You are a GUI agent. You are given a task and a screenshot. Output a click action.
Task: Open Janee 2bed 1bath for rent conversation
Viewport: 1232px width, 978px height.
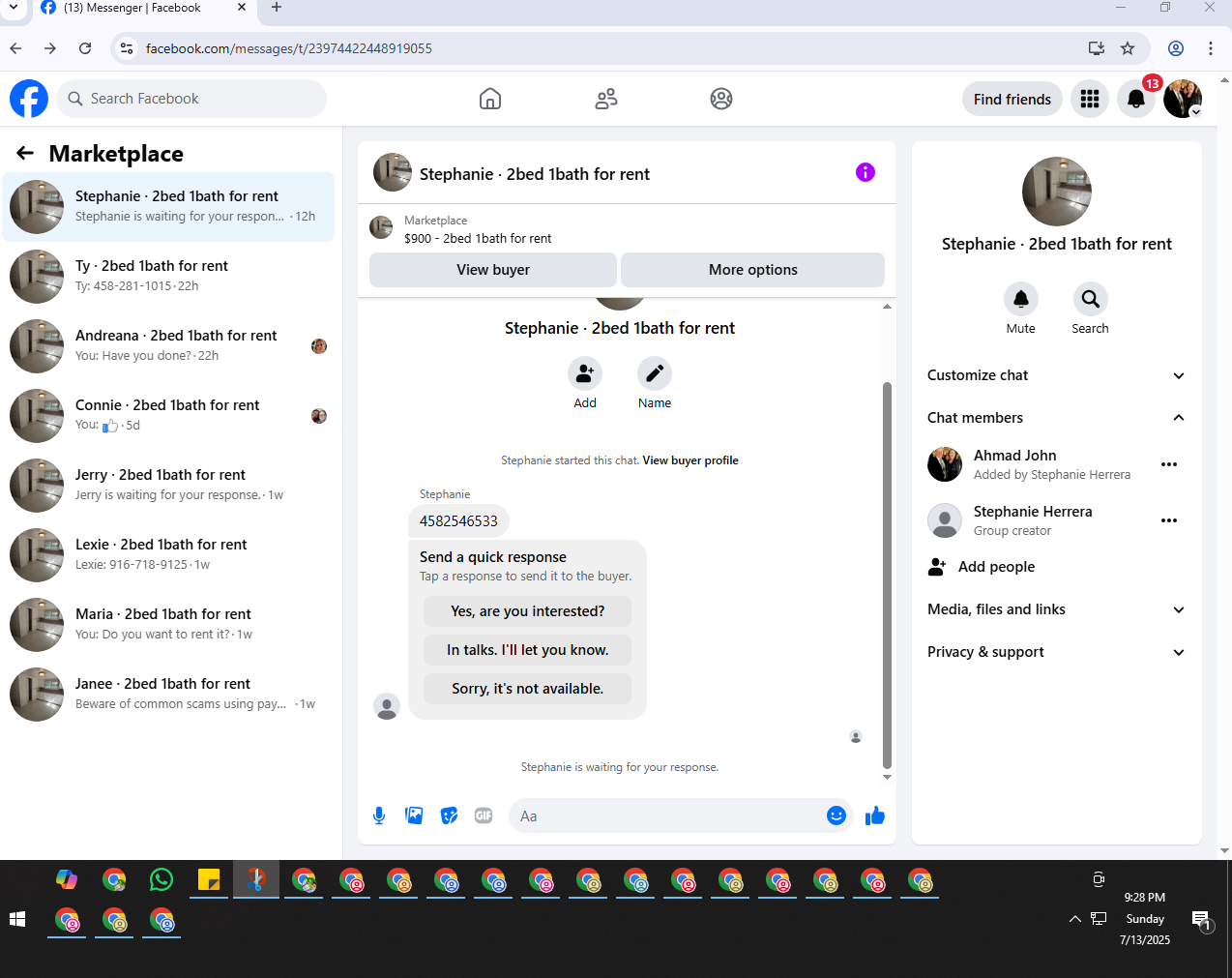168,695
